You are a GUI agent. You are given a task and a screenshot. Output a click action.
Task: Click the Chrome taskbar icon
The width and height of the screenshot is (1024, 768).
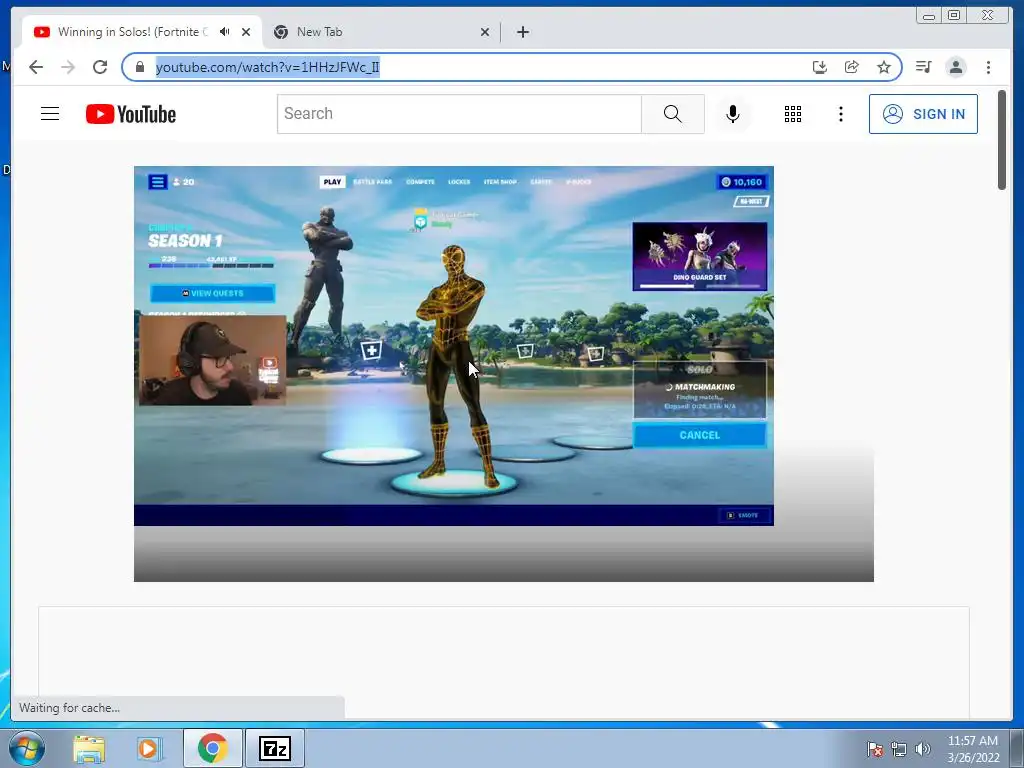213,749
